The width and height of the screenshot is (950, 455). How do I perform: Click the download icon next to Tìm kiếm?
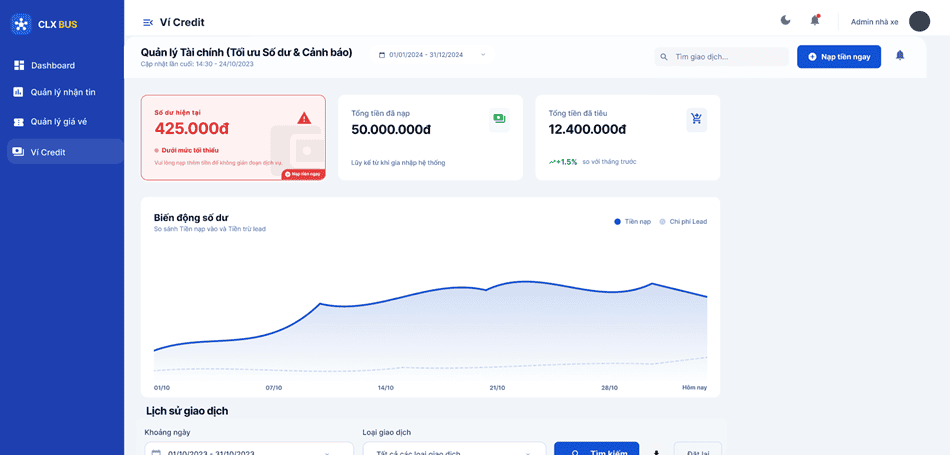pyautogui.click(x=657, y=452)
